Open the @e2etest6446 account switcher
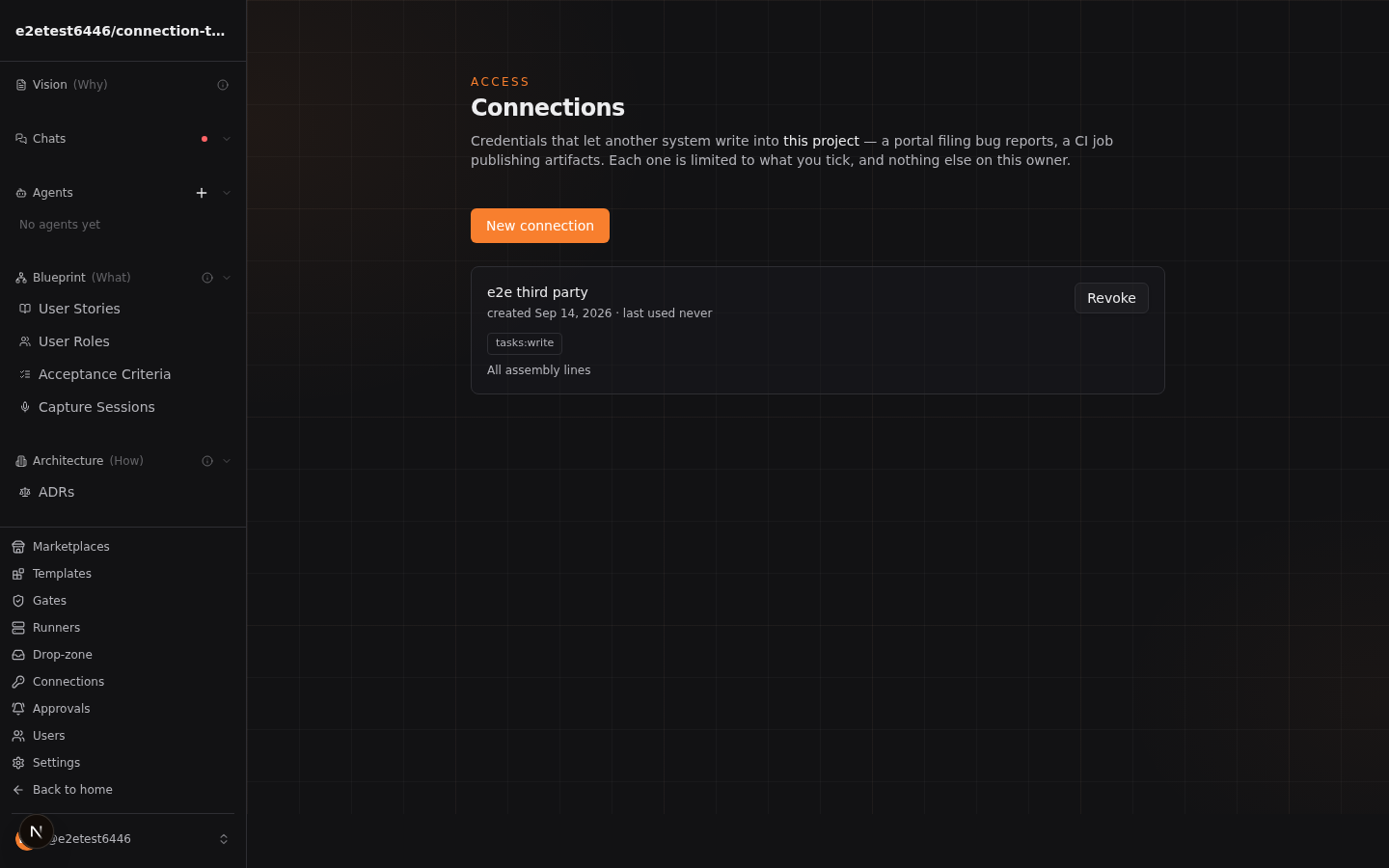 (x=123, y=839)
